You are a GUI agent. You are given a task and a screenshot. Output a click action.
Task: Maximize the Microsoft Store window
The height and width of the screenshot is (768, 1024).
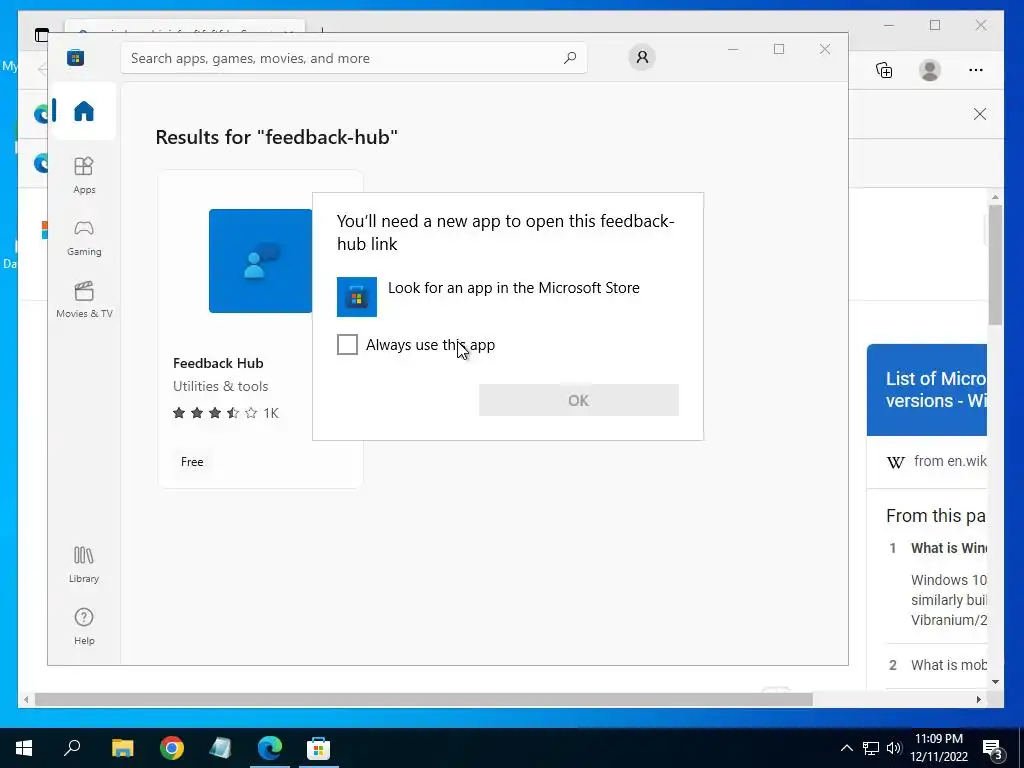pyautogui.click(x=778, y=49)
